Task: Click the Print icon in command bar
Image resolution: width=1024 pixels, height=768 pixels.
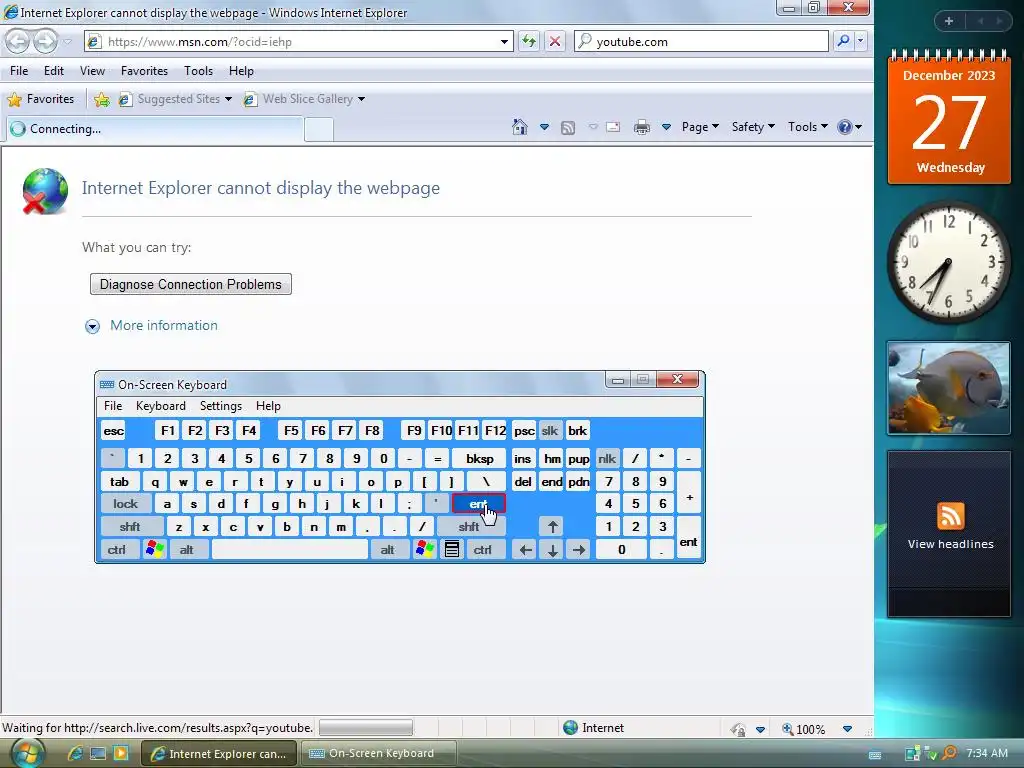Action: click(x=642, y=127)
